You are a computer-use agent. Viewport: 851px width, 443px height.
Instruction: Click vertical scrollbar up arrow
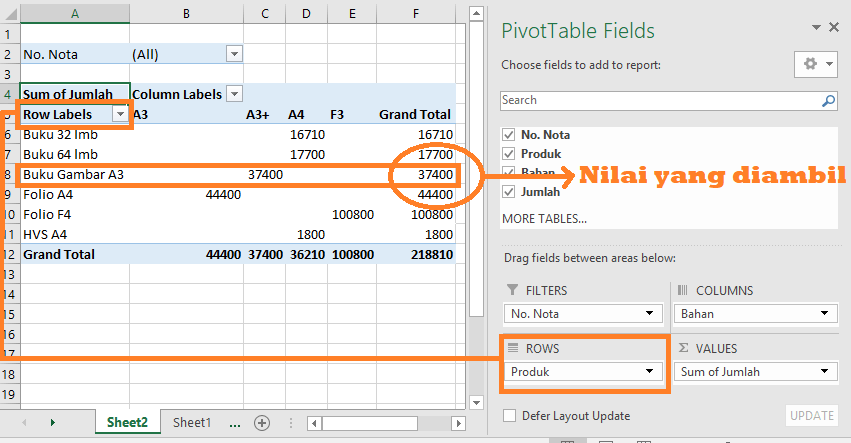[x=476, y=14]
